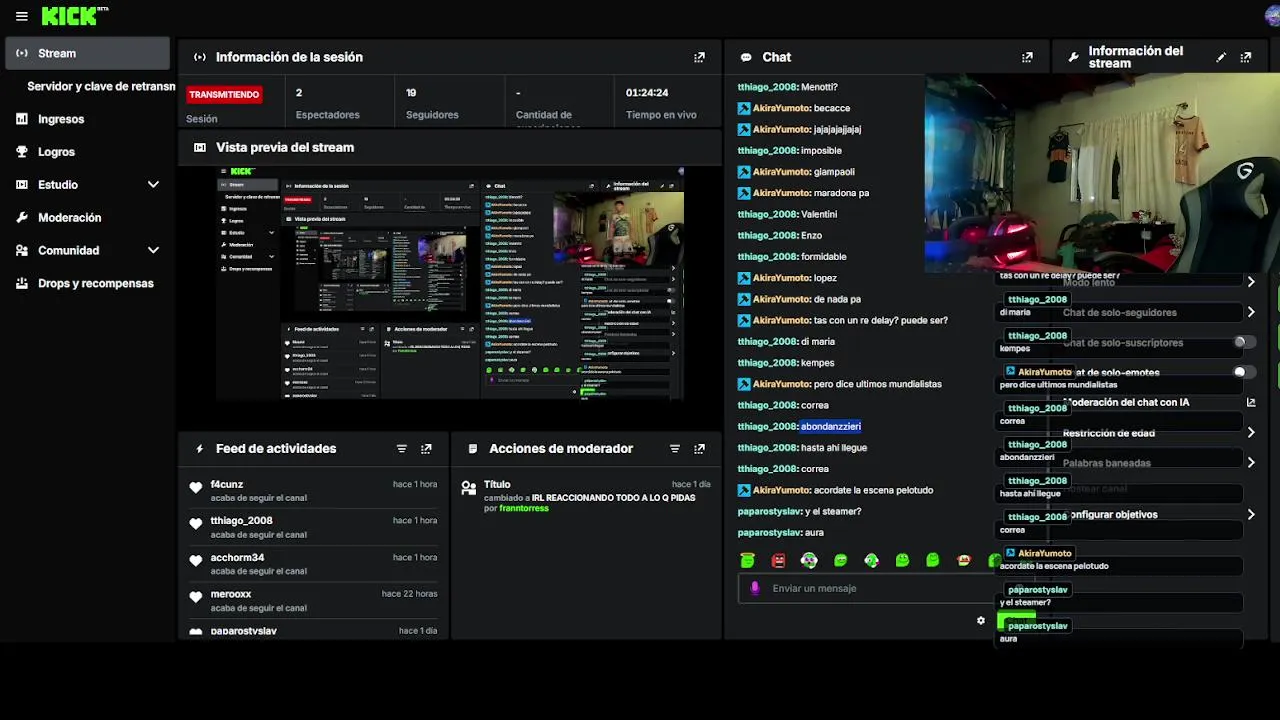This screenshot has height=720, width=1280.
Task: Click the heart icon next to acchorm34
Action: pos(196,560)
